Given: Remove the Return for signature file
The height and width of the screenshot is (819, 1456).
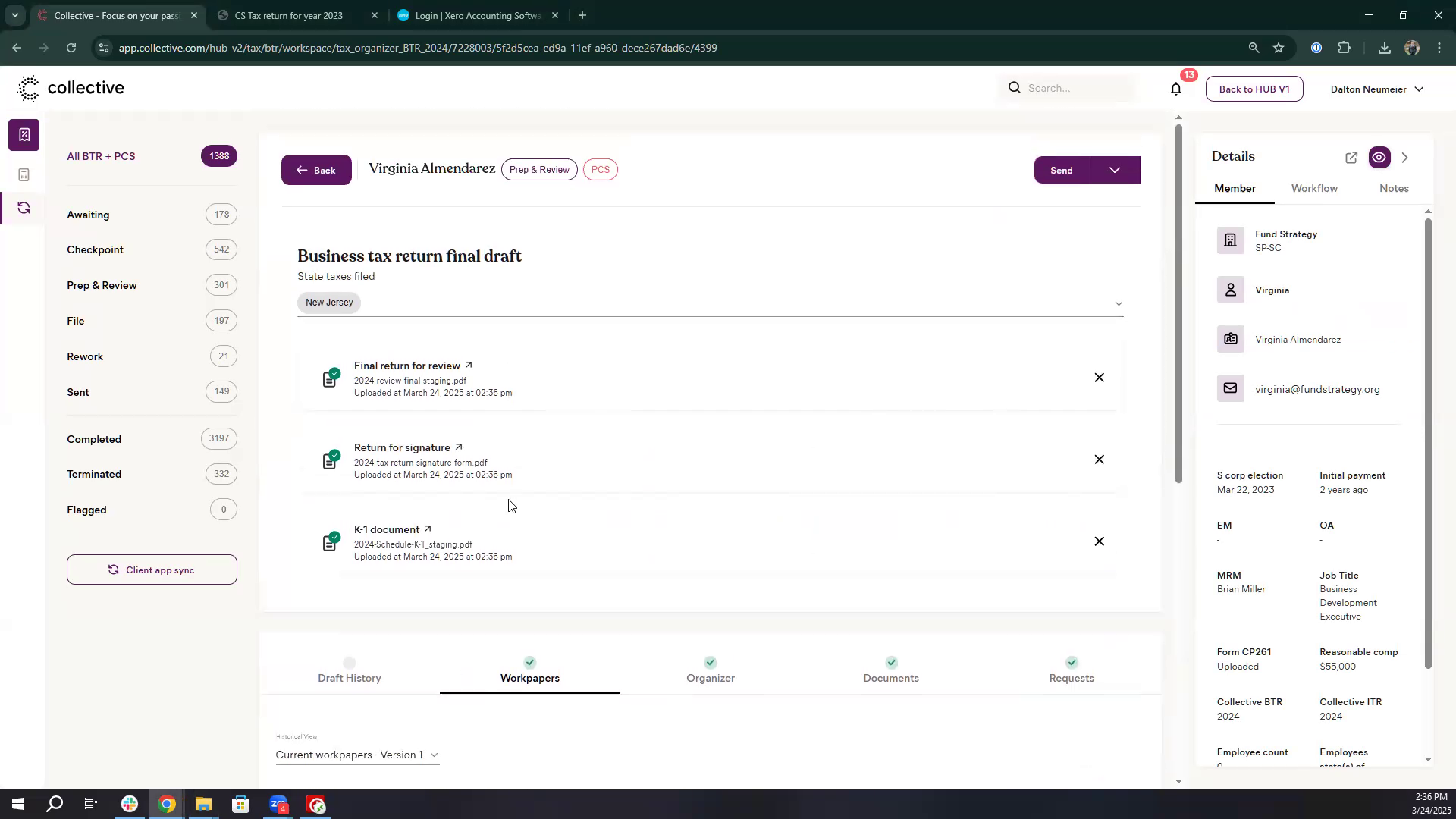Looking at the screenshot, I should (x=1099, y=460).
